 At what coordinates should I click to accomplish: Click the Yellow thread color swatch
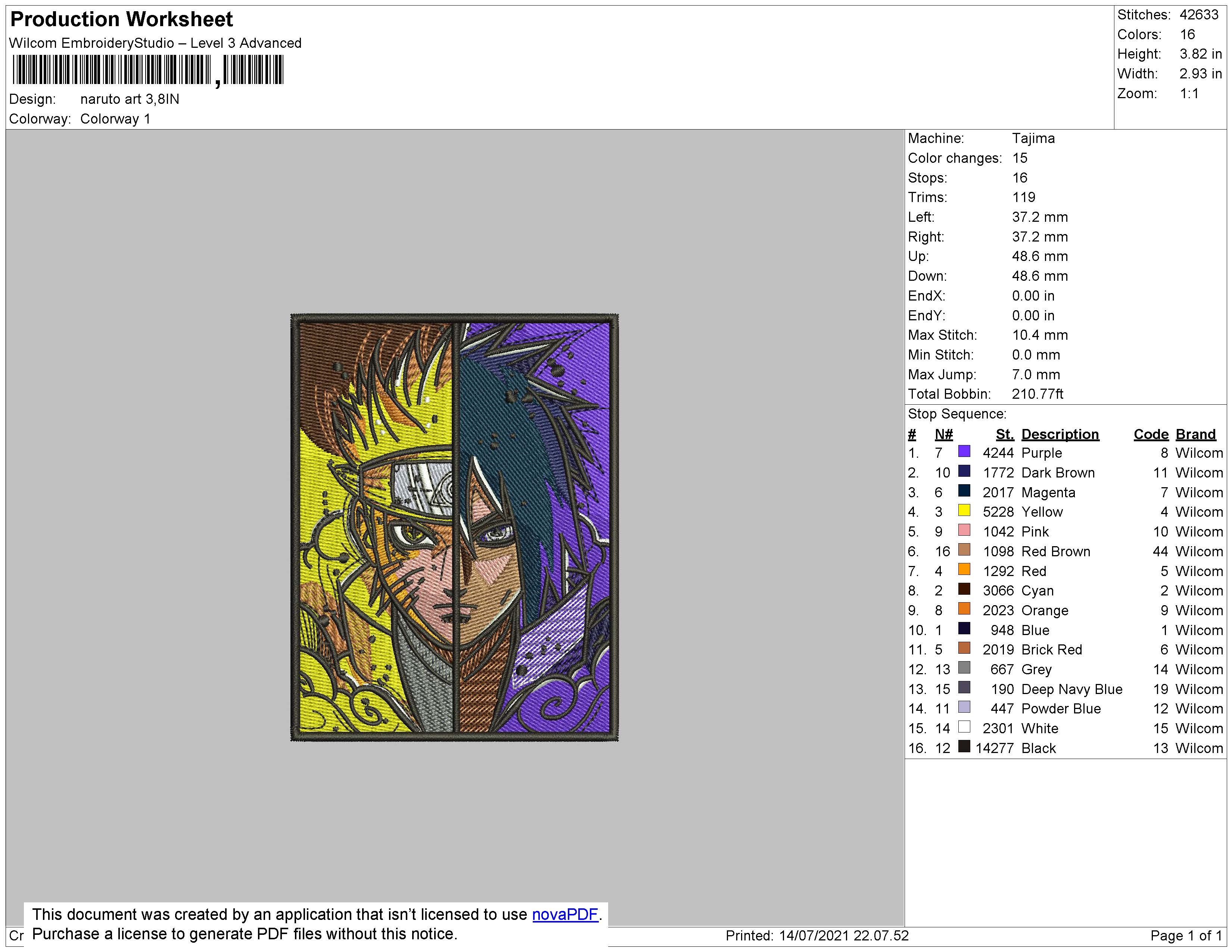tap(965, 511)
